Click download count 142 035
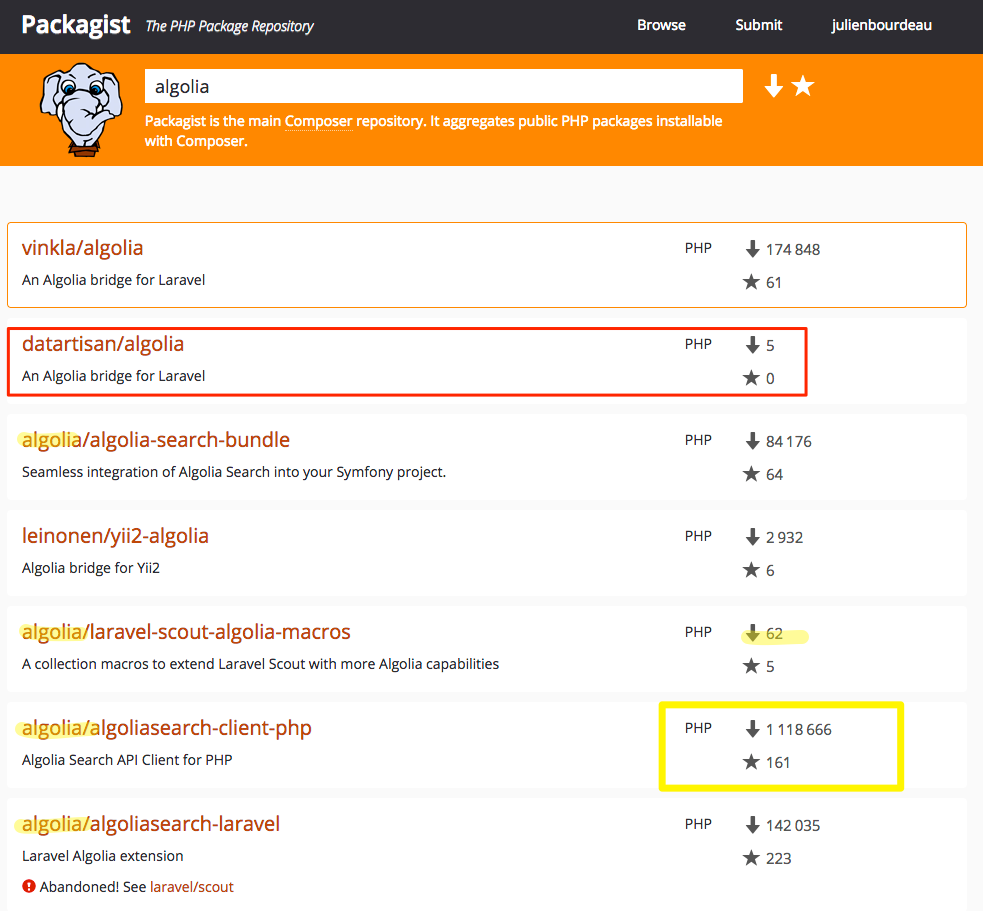Image resolution: width=983 pixels, height=911 pixels. point(793,825)
